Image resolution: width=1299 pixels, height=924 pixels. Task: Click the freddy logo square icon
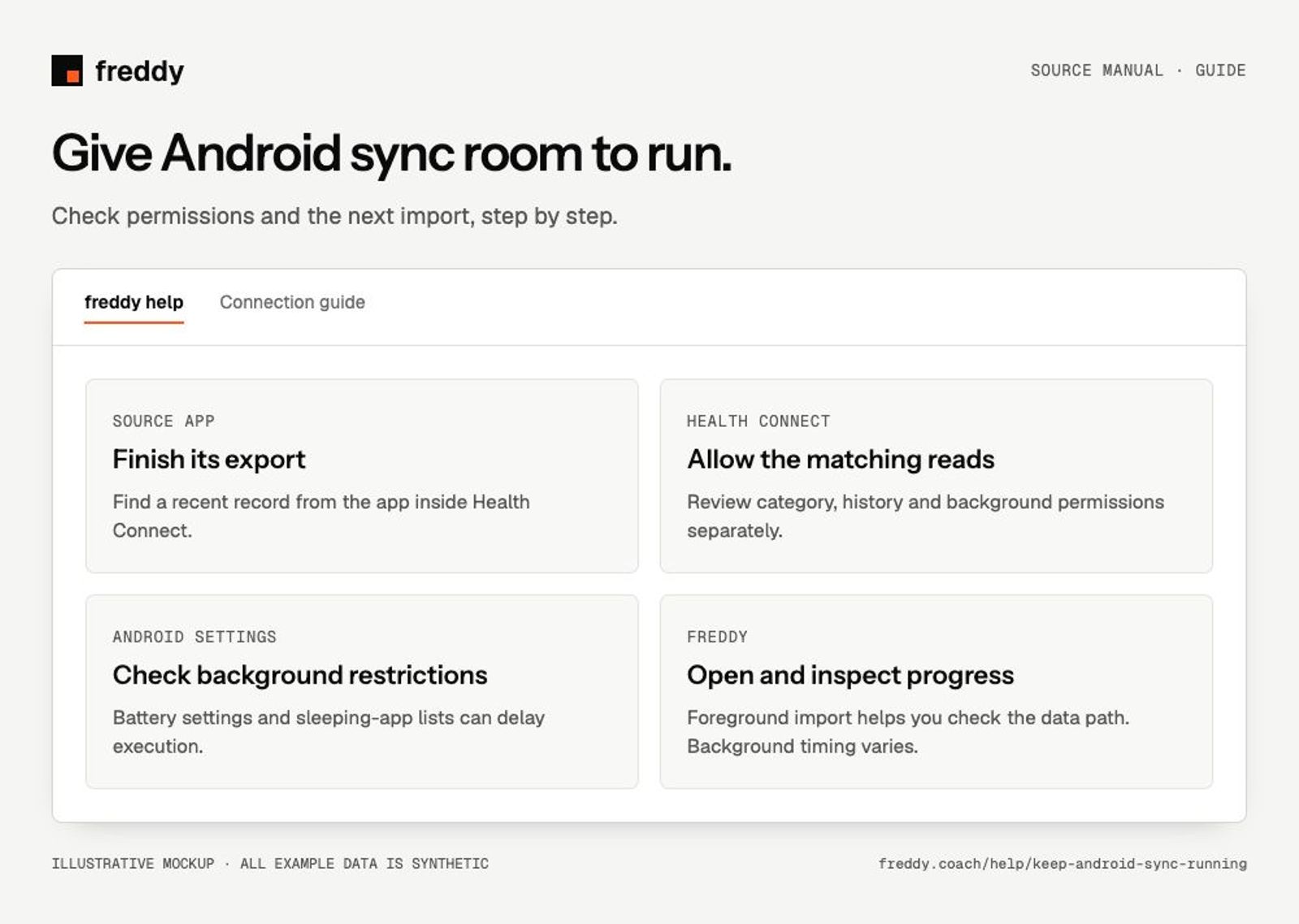(67, 71)
